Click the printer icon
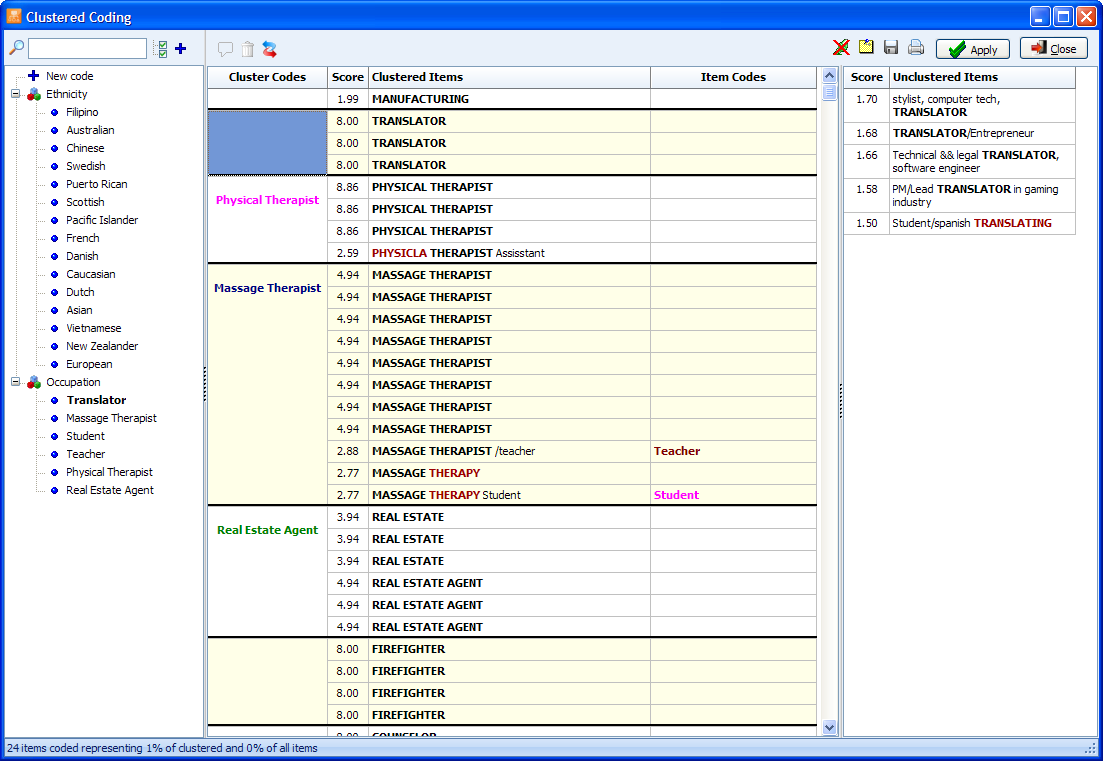Image resolution: width=1103 pixels, height=761 pixels. [x=915, y=48]
